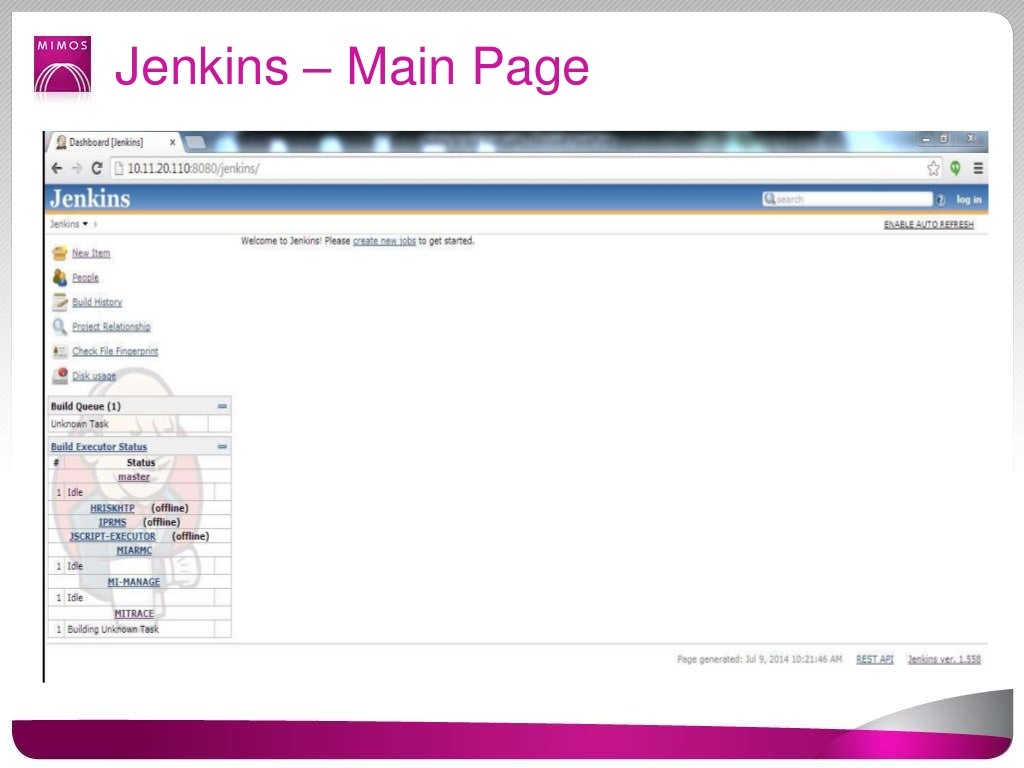Bookmark page with star icon
The height and width of the screenshot is (768, 1024).
(933, 168)
